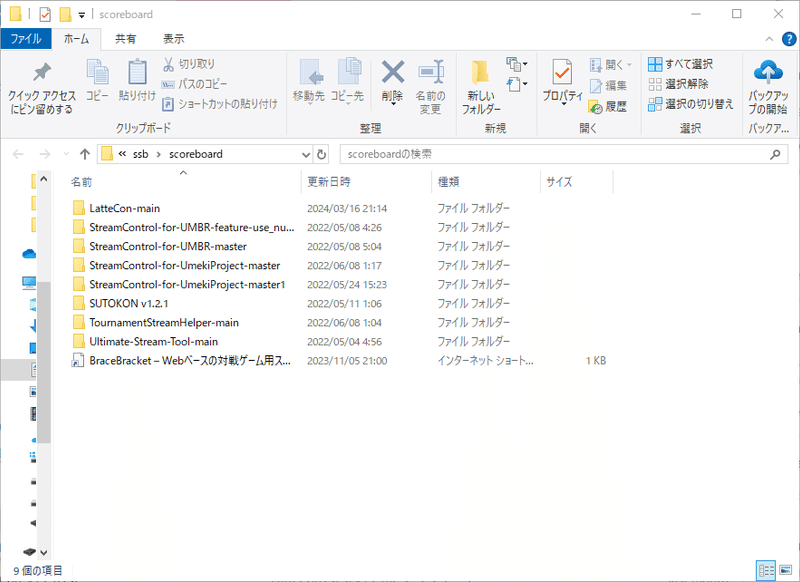This screenshot has width=800, height=582.
Task: Go up one folder level arrow
Action: tap(85, 154)
